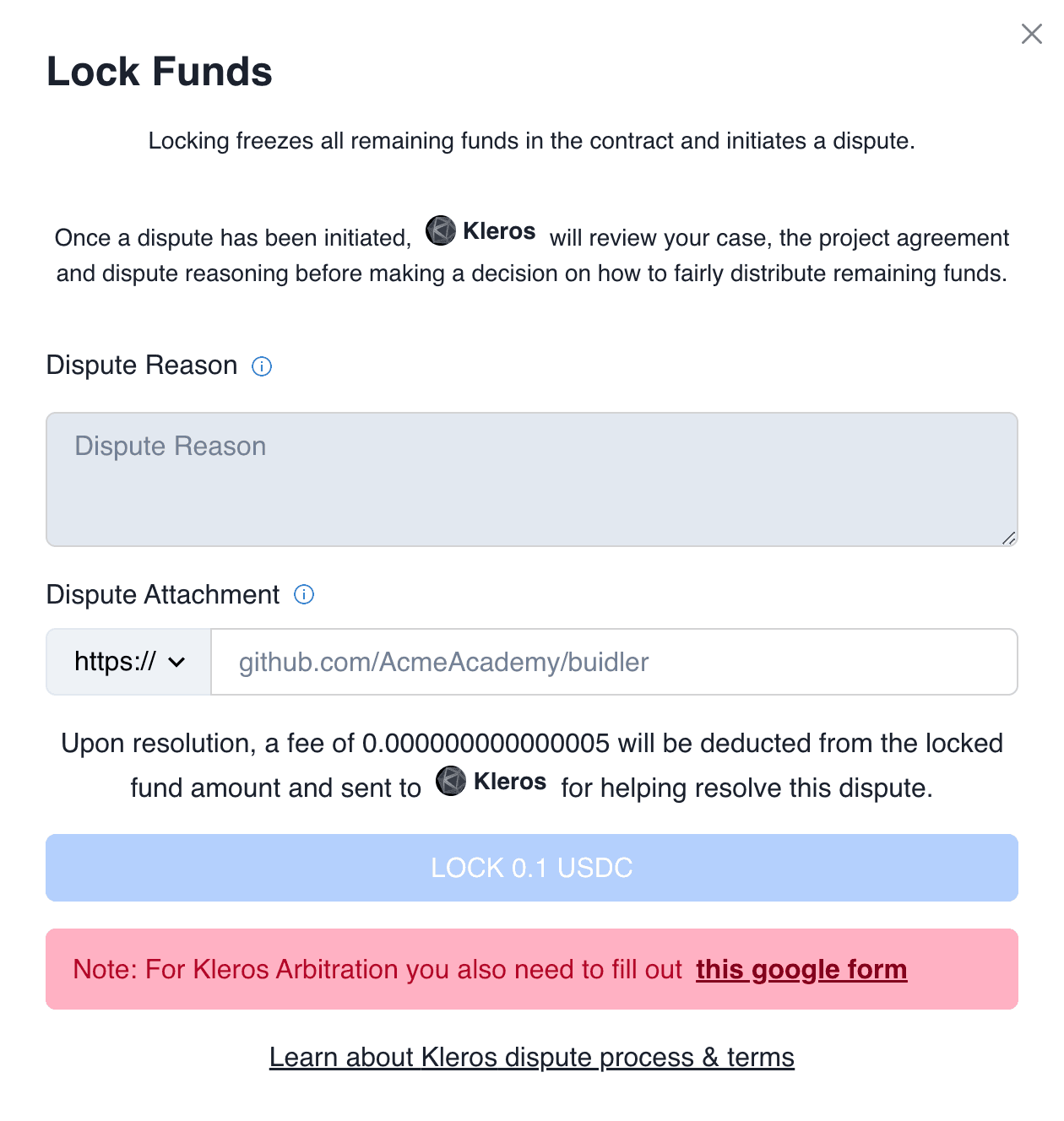Click the Dispute Reason textarea resize handle

(x=1008, y=538)
